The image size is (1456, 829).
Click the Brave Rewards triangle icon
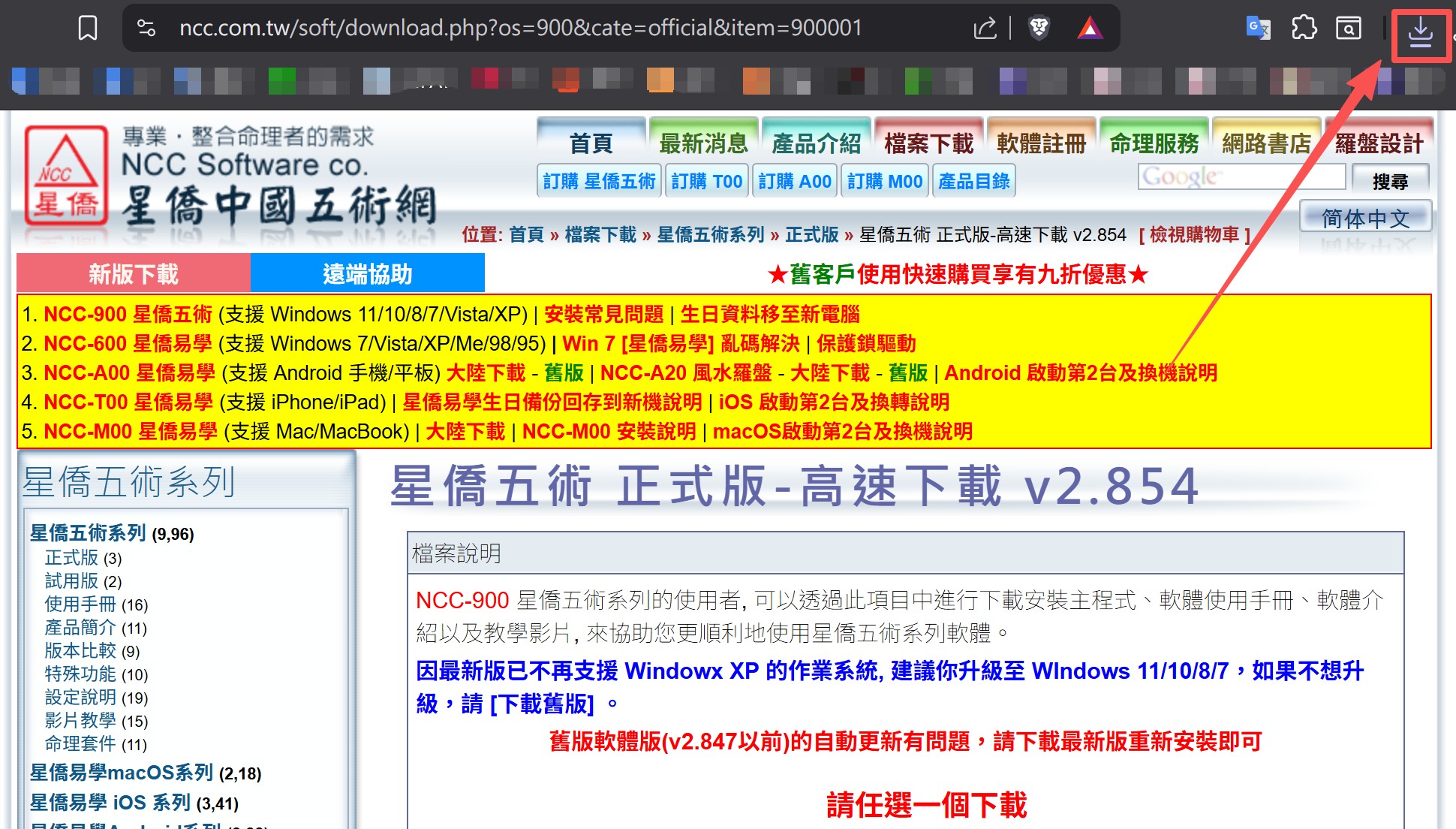(1090, 29)
